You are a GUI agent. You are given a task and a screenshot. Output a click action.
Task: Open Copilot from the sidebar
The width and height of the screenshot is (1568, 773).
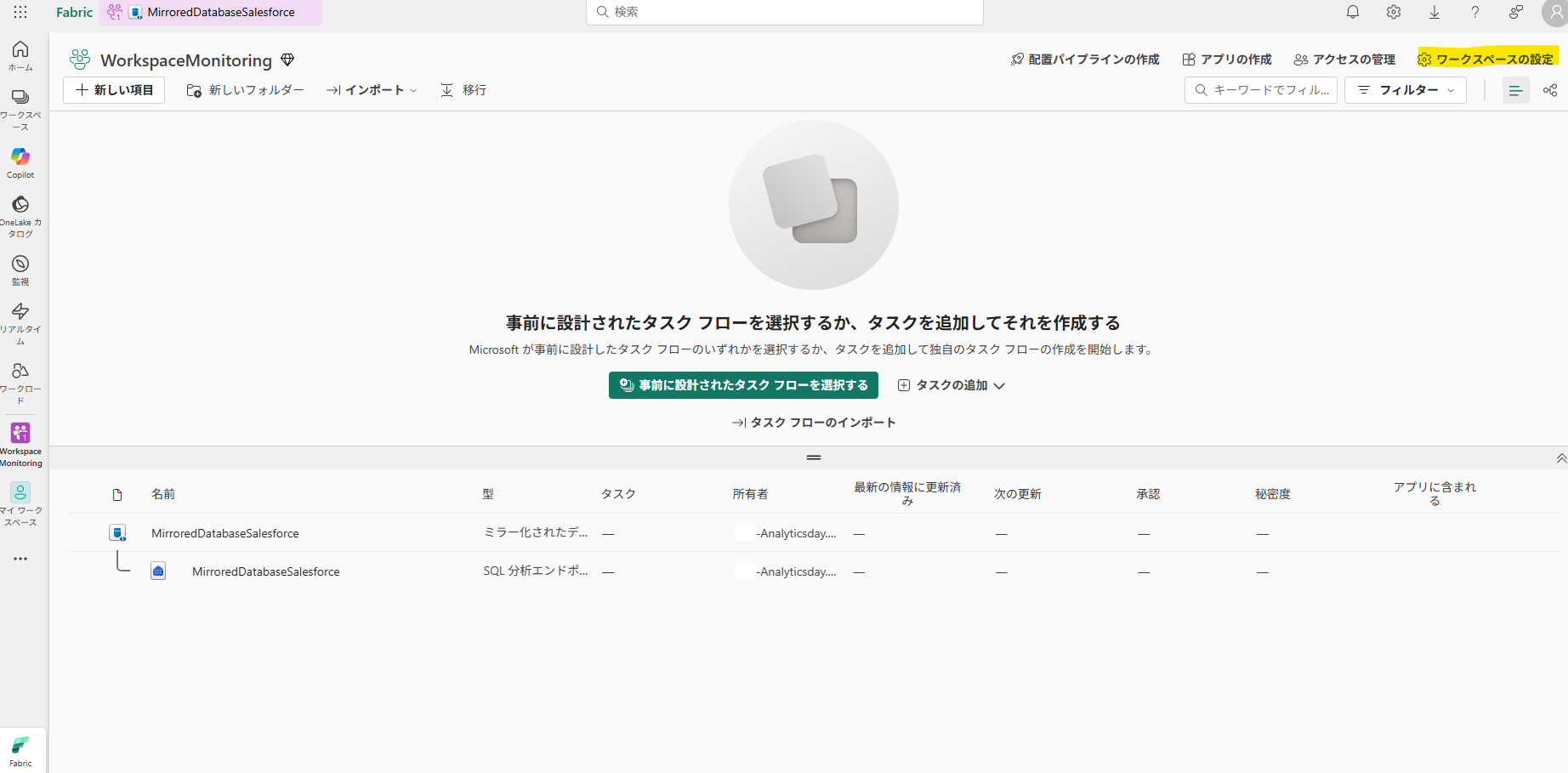tap(20, 162)
